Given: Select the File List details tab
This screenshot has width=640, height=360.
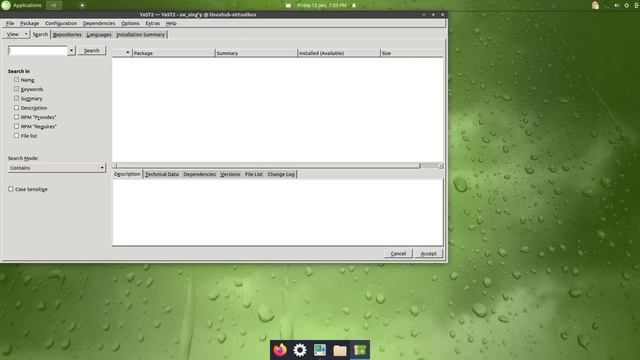Looking at the screenshot, I should pyautogui.click(x=253, y=174).
